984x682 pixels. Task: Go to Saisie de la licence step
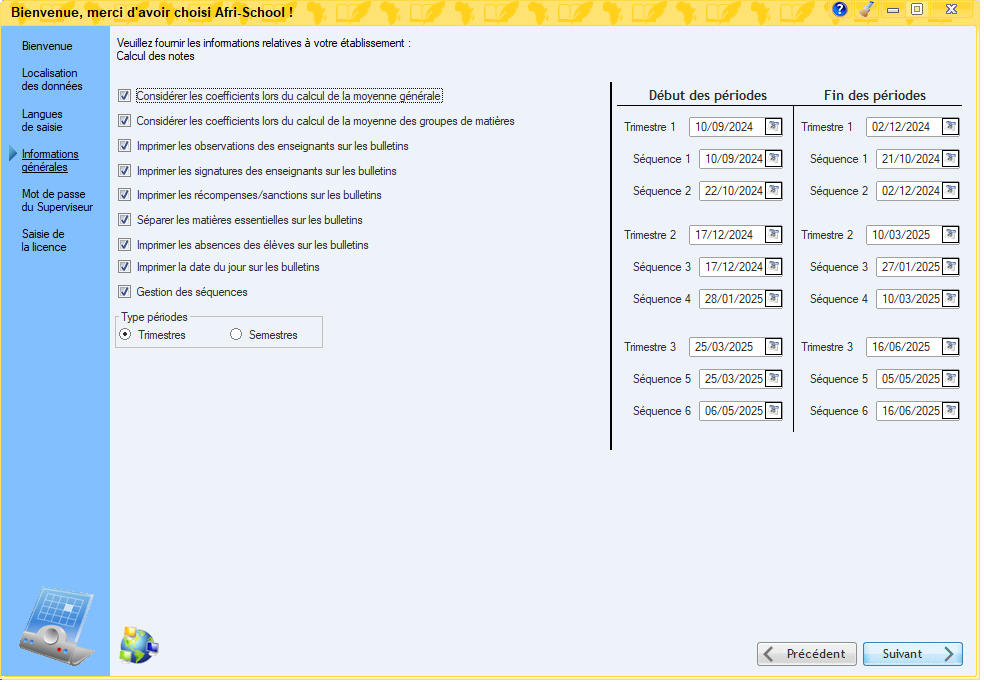coord(43,242)
